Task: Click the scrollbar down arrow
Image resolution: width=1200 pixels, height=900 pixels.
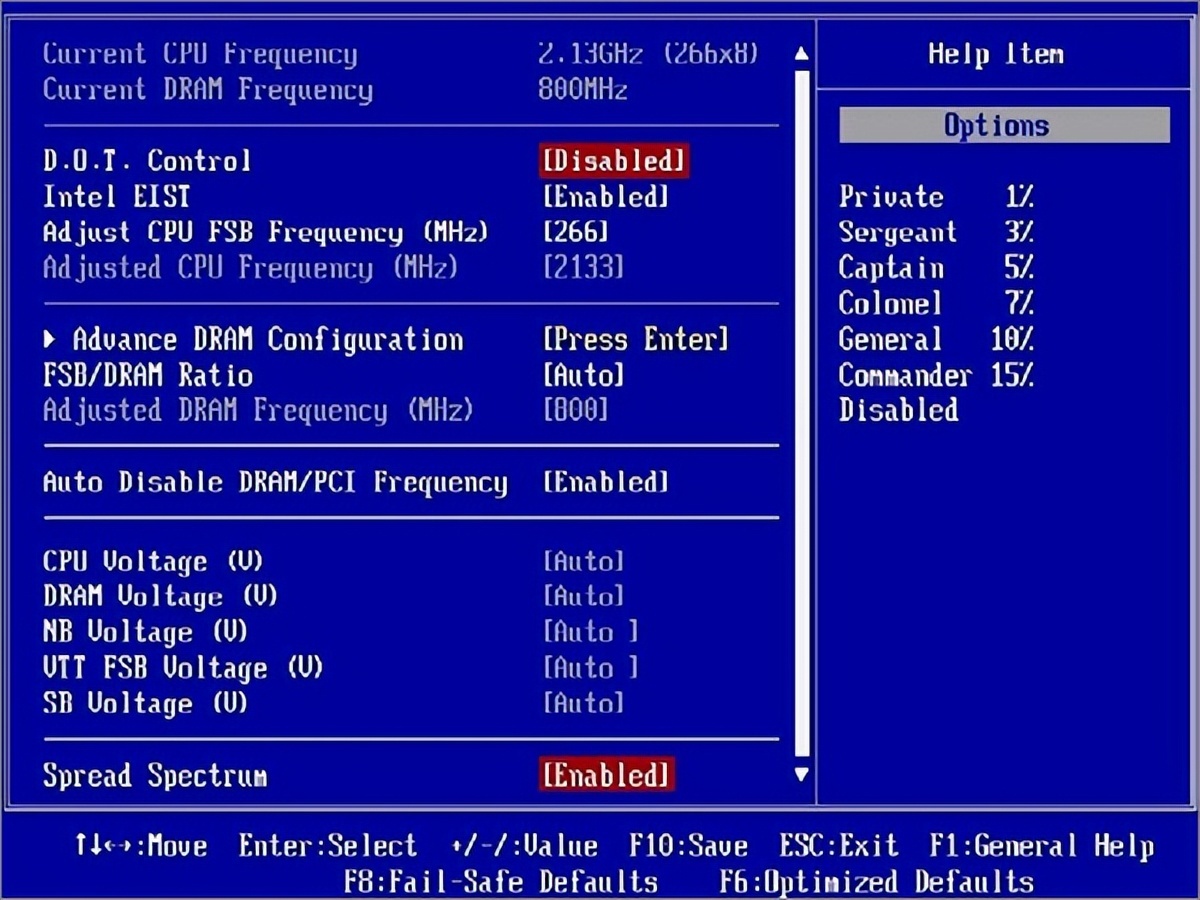Action: coord(801,775)
